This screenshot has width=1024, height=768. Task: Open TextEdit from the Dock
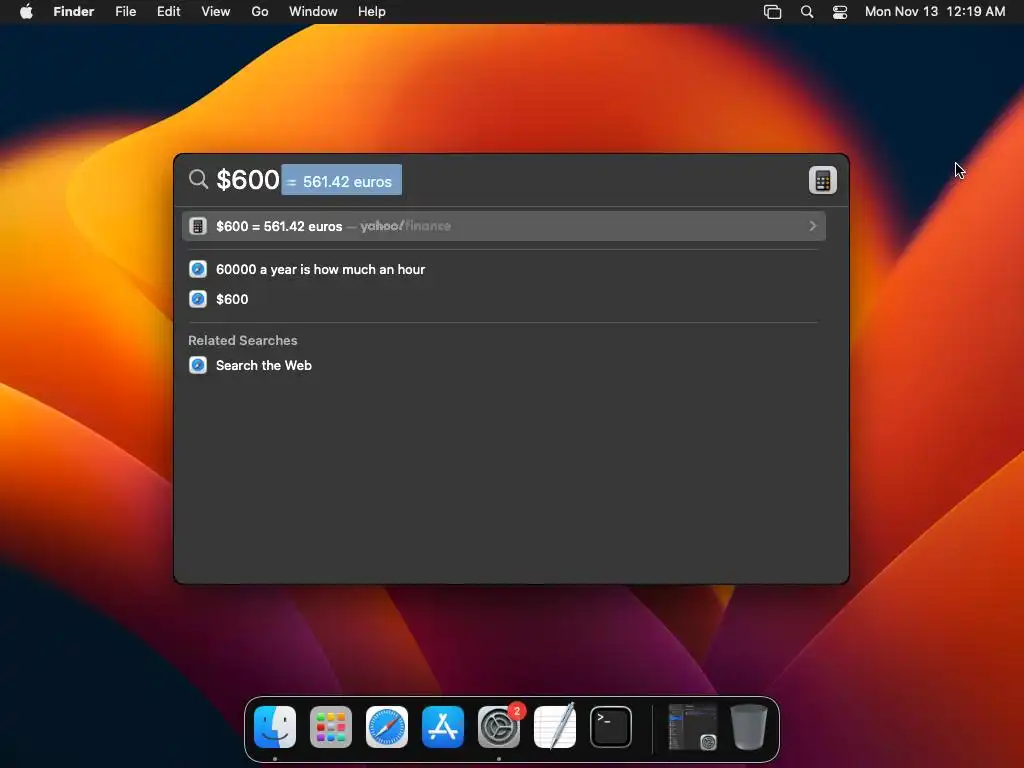[555, 727]
